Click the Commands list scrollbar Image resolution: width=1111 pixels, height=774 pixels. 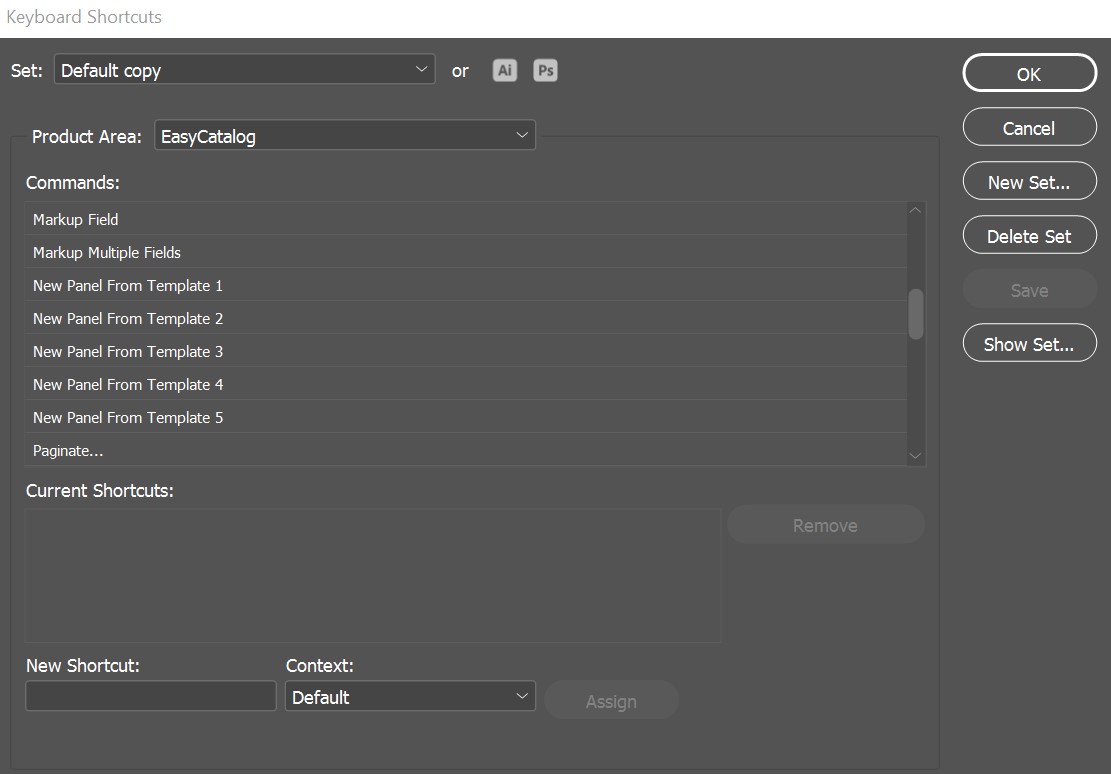coord(914,310)
